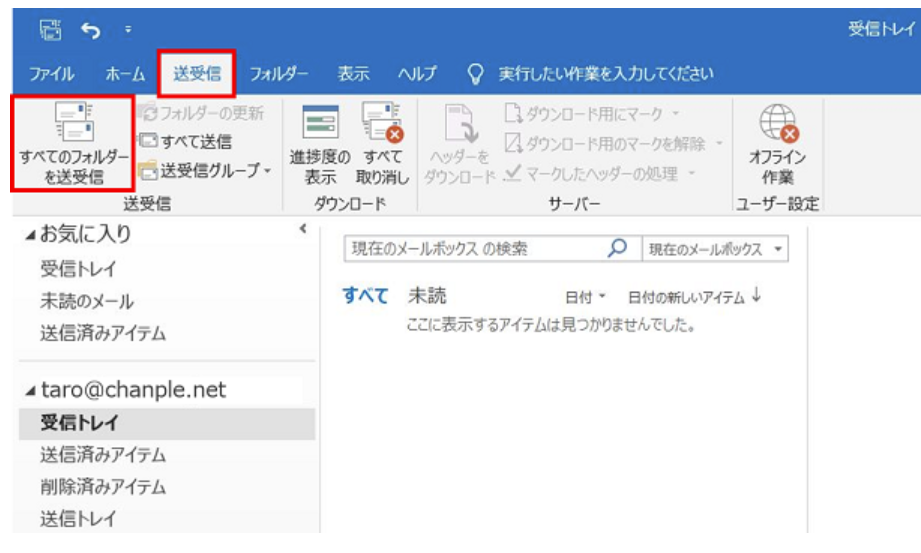921x553 pixels.
Task: Click the send/receive icon in the title bar
Action: [x=51, y=29]
